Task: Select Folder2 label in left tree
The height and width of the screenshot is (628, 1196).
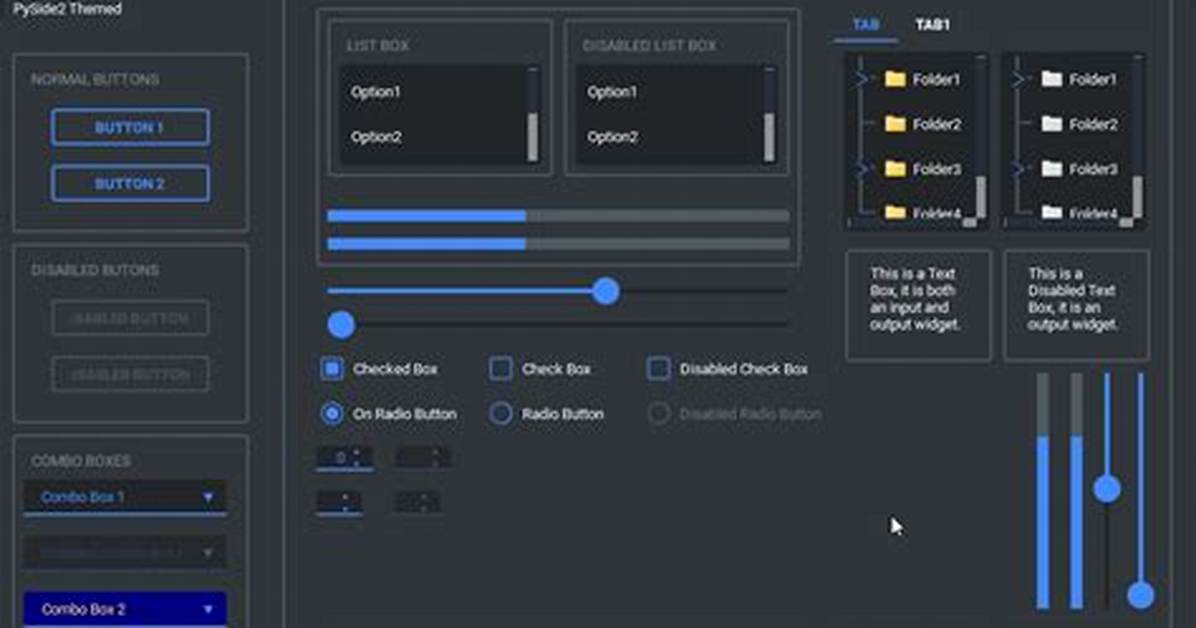Action: pyautogui.click(x=937, y=124)
